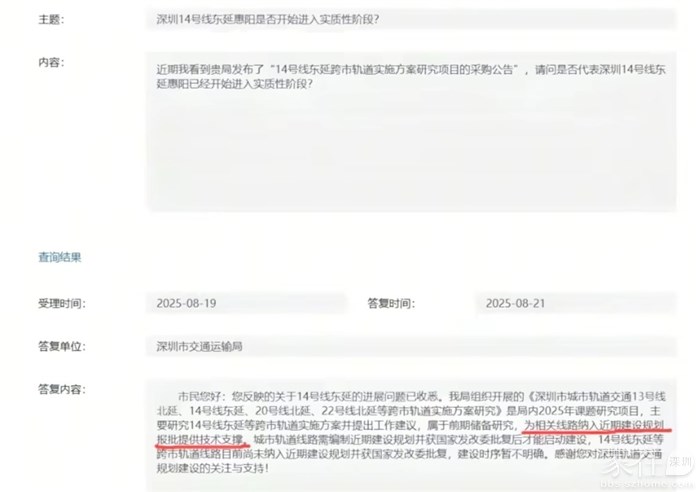700x492 pixels.
Task: Click the 答复单位 field 深圳市交通运输局
Action: 411,346
